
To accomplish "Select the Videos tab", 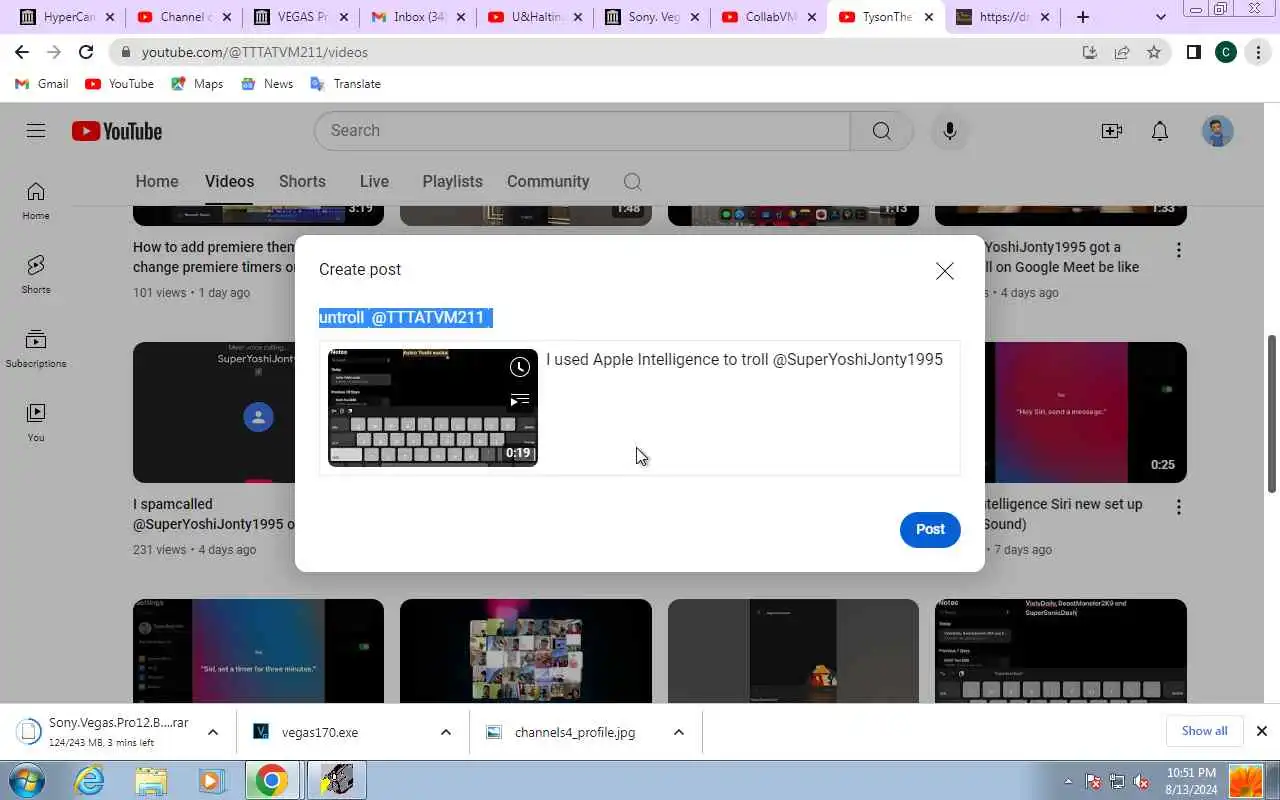I will coord(229,181).
